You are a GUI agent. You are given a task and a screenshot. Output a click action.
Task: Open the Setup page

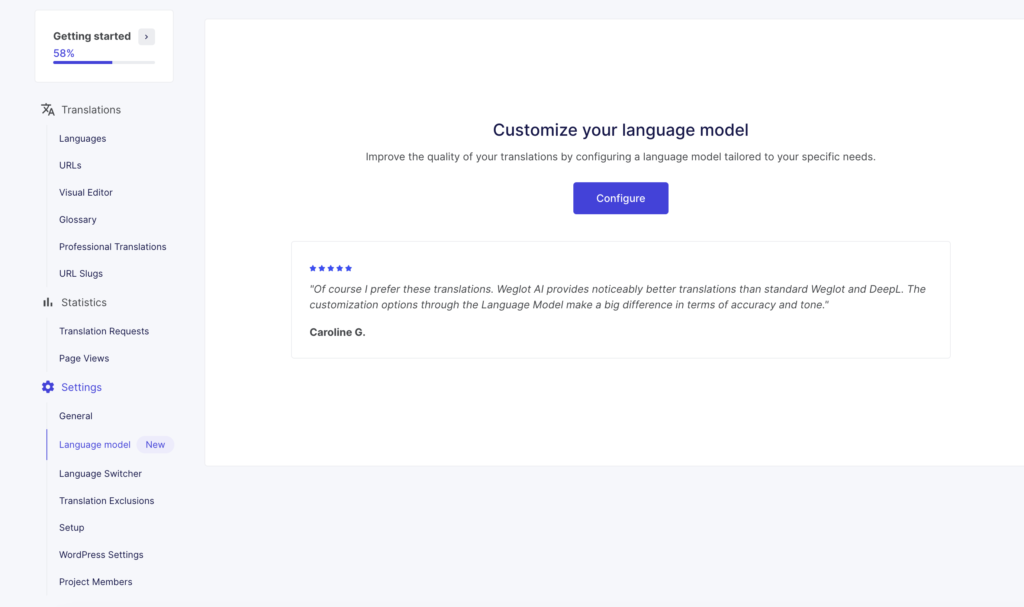(x=71, y=527)
